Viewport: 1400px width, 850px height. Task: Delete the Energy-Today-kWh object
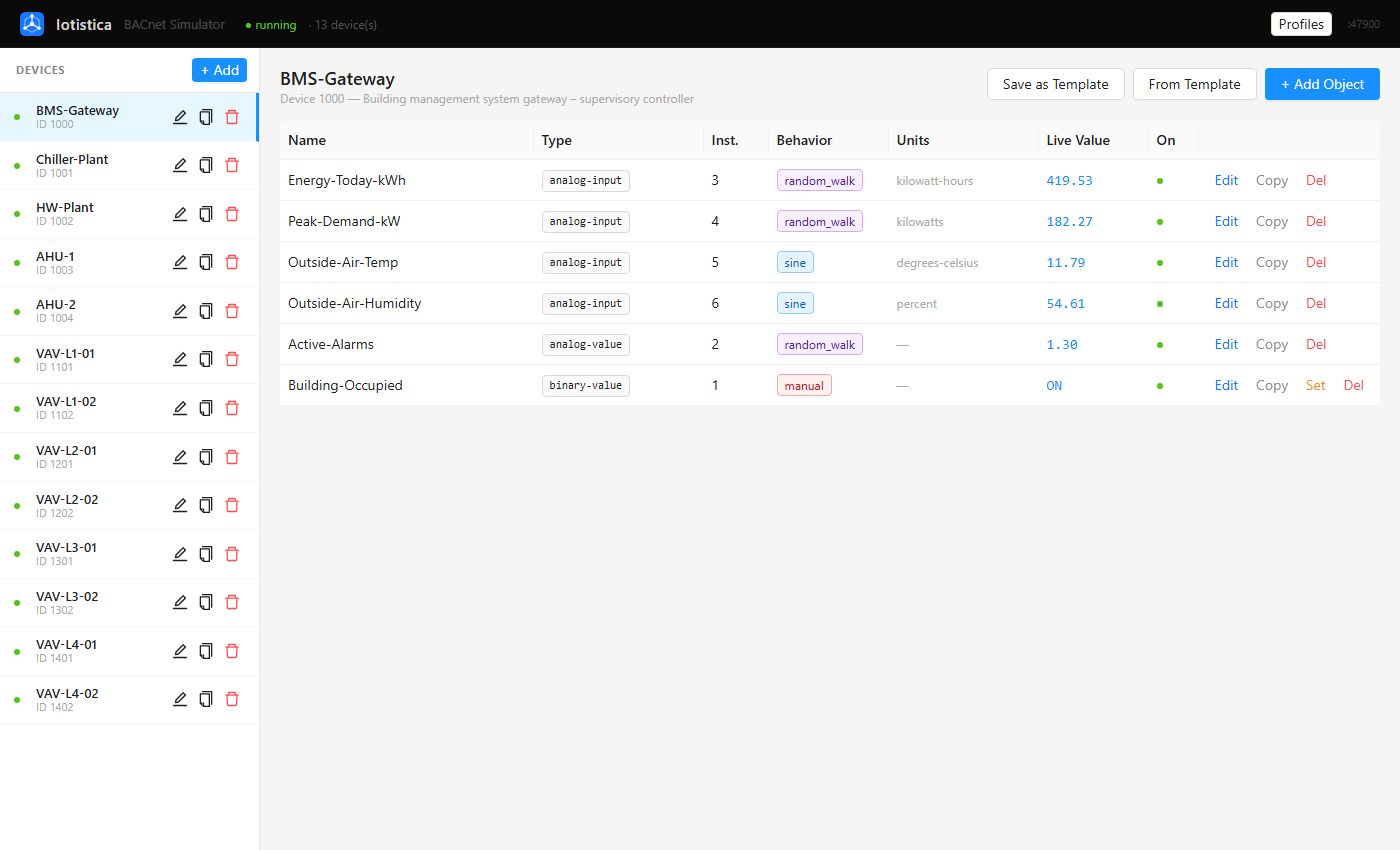1316,181
